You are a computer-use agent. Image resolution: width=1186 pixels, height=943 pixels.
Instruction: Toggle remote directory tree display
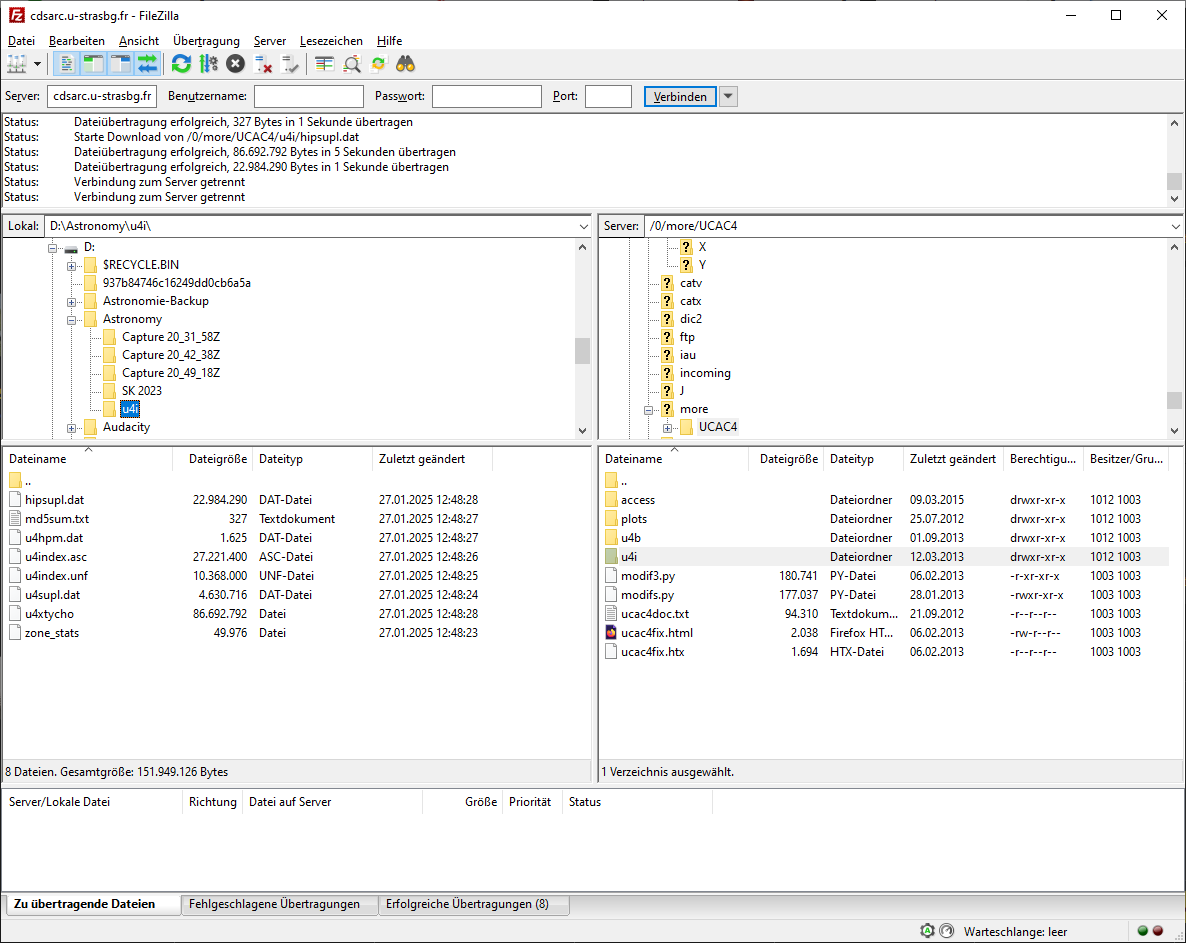120,64
